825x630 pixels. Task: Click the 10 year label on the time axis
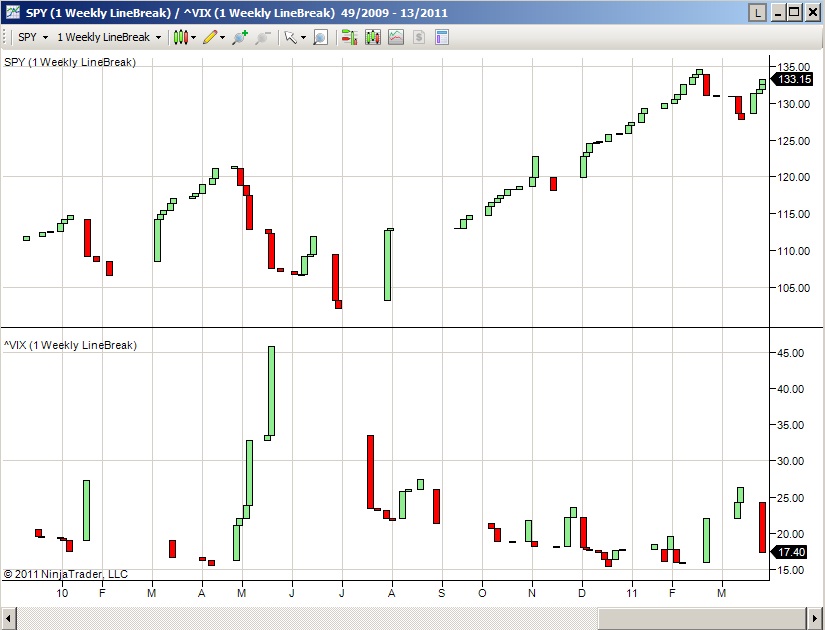tap(62, 593)
